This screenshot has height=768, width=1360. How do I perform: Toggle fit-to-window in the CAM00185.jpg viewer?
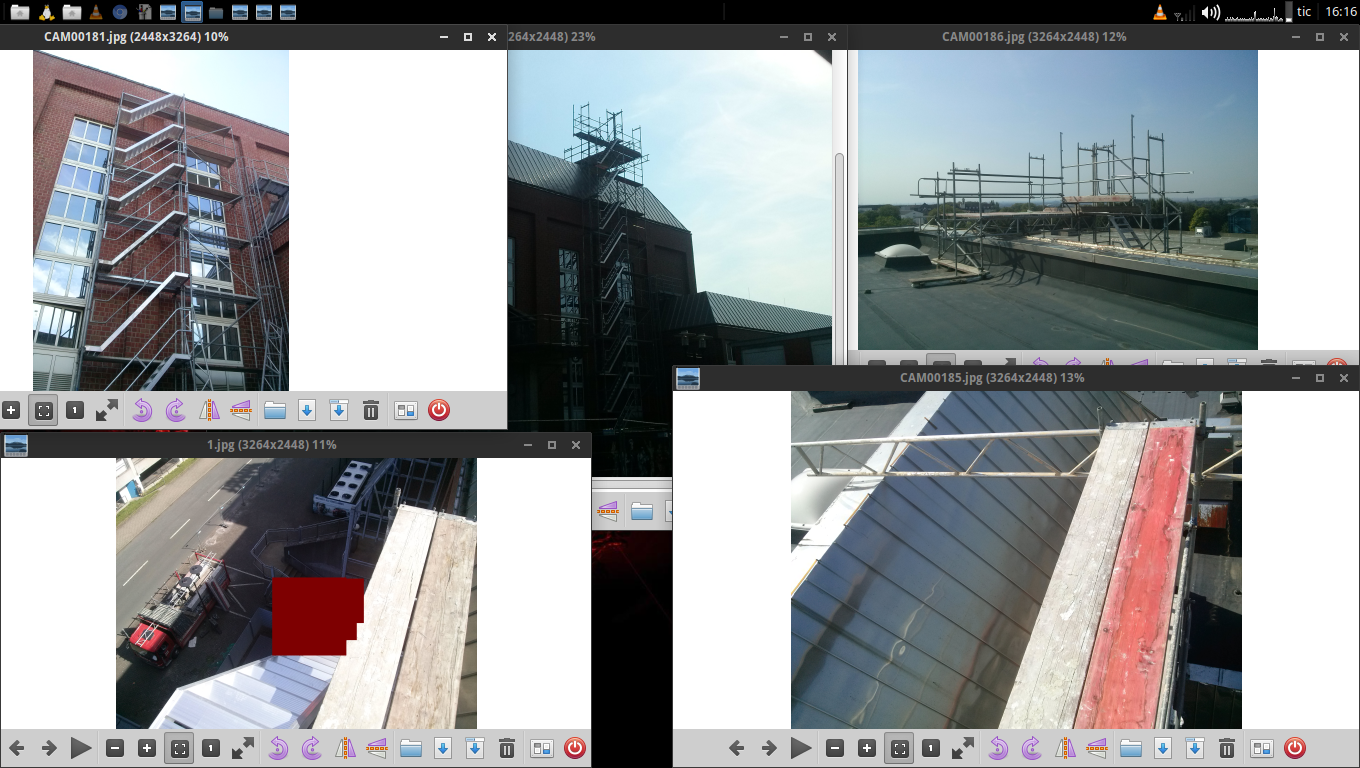[899, 748]
